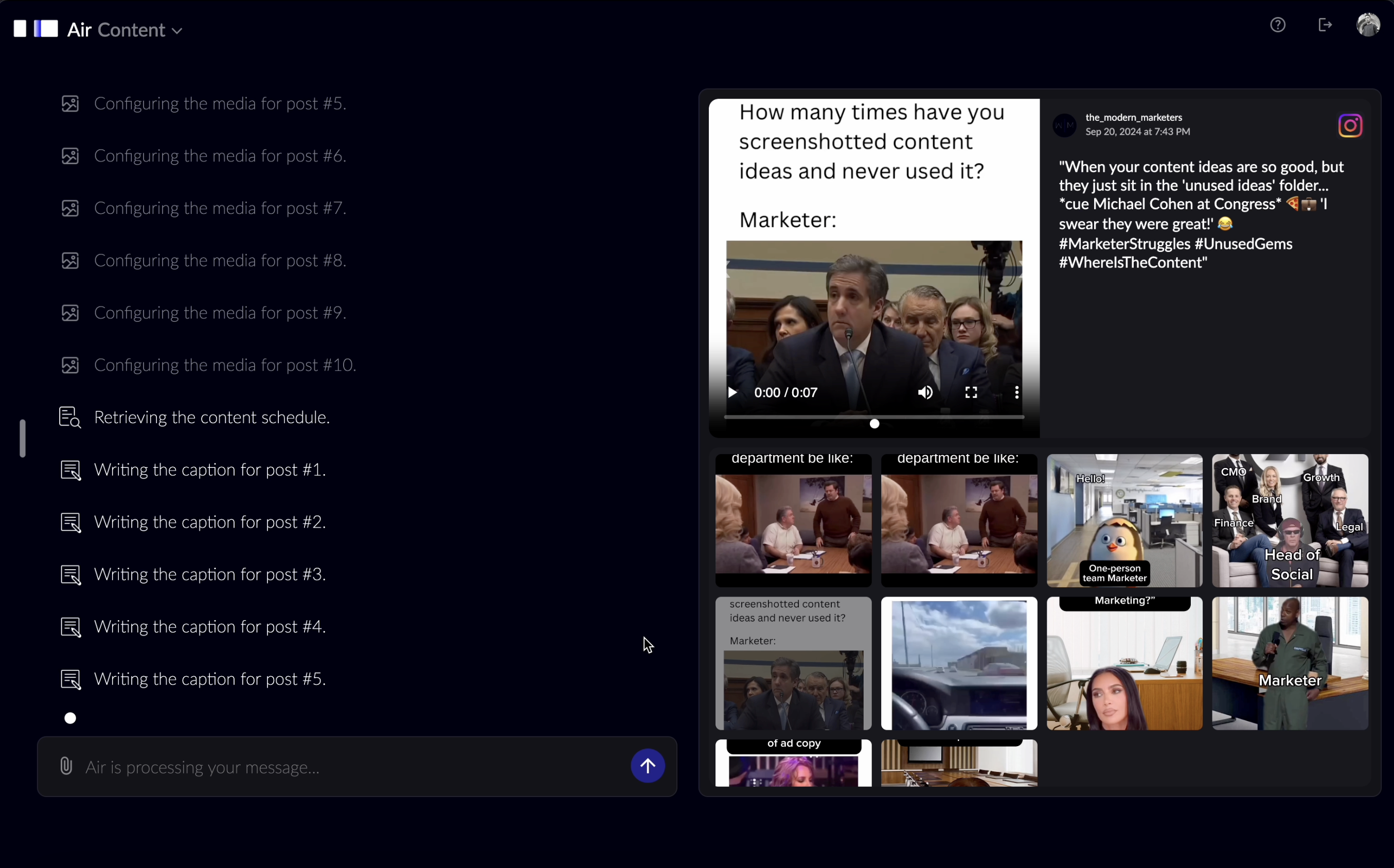
Task: Enter fullscreen on the video player
Action: [x=971, y=393]
